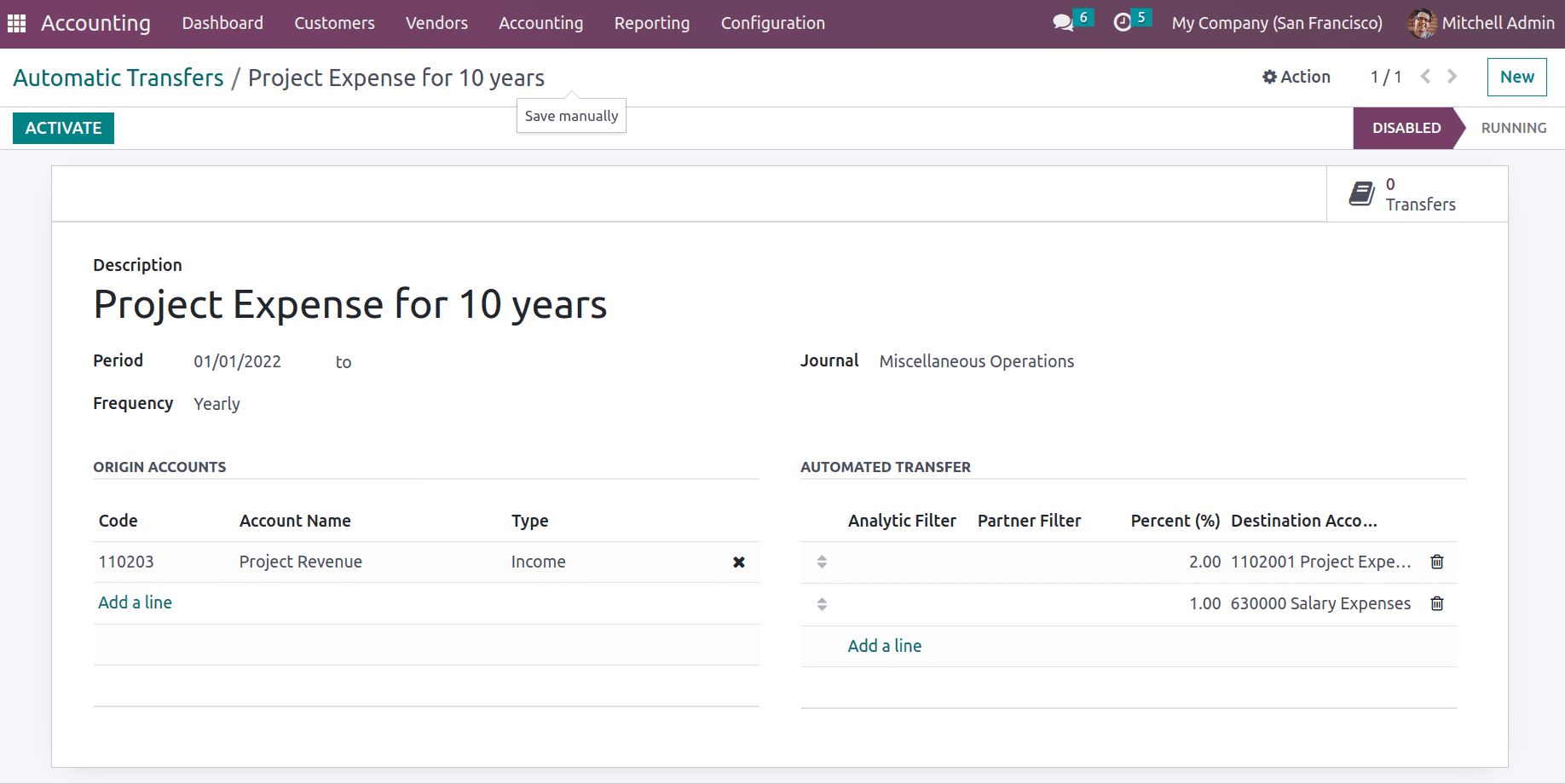This screenshot has height=784, width=1565.
Task: Change the Frequency Yearly dropdown
Action: (217, 404)
